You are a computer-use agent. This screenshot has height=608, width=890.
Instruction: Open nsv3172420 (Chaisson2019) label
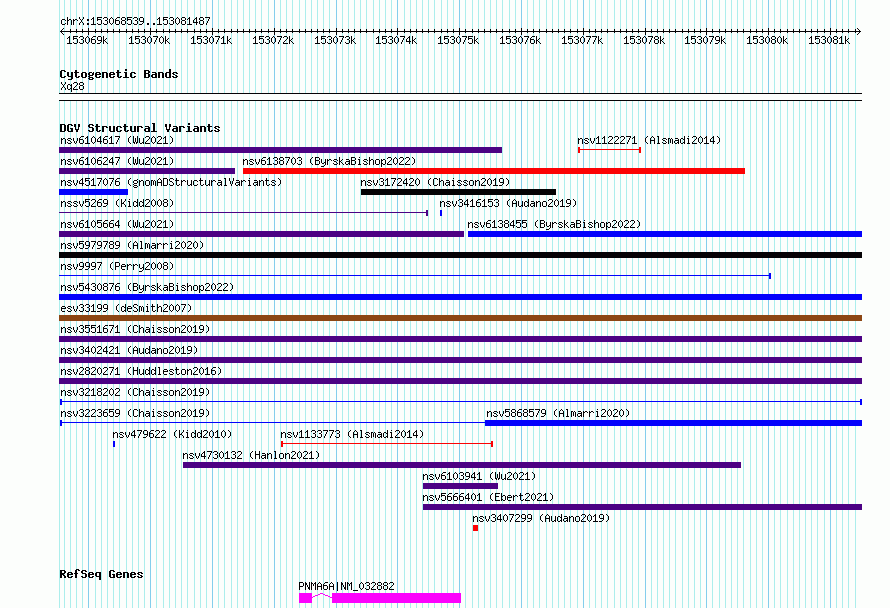click(435, 182)
